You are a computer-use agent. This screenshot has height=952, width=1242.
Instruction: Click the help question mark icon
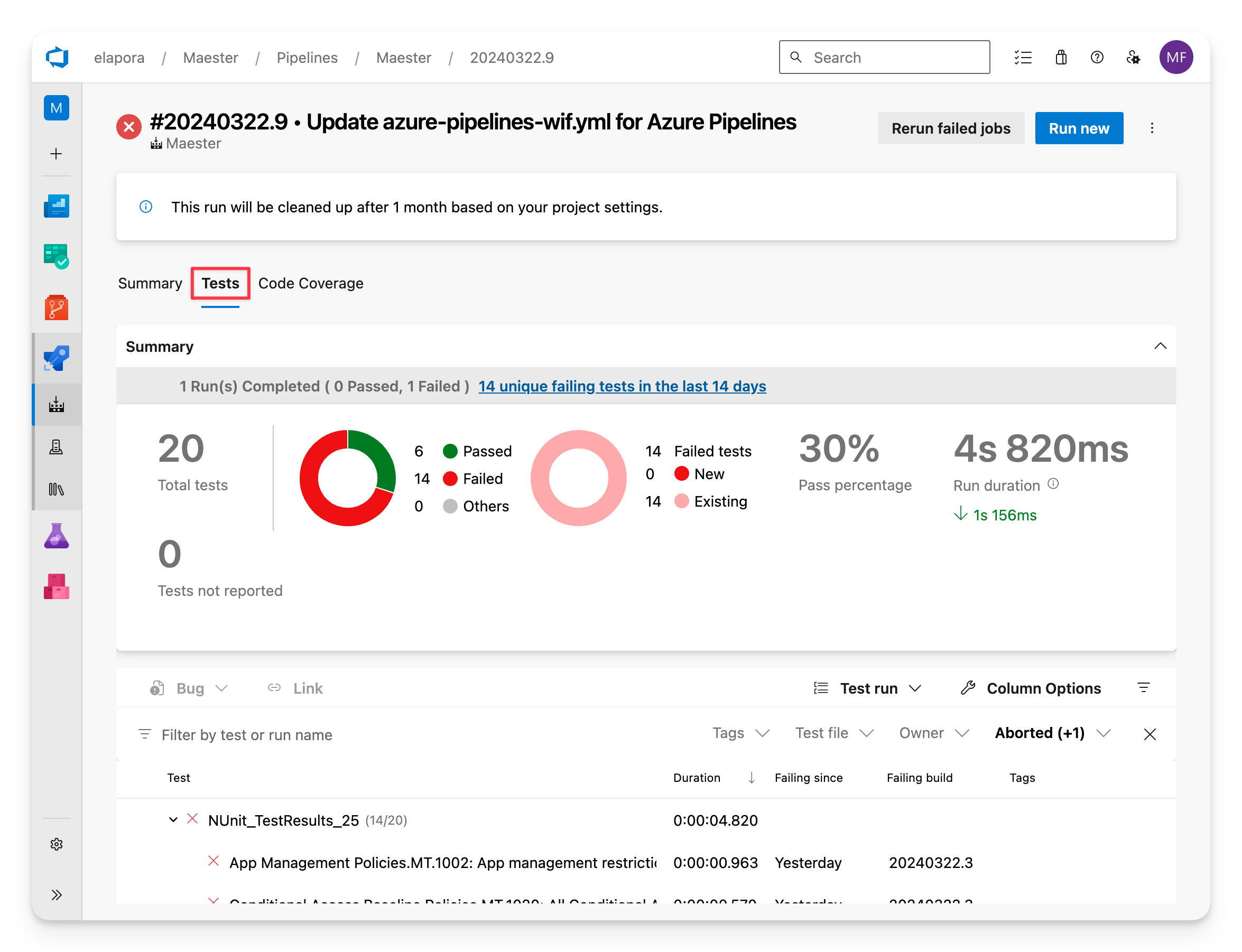pyautogui.click(x=1097, y=56)
